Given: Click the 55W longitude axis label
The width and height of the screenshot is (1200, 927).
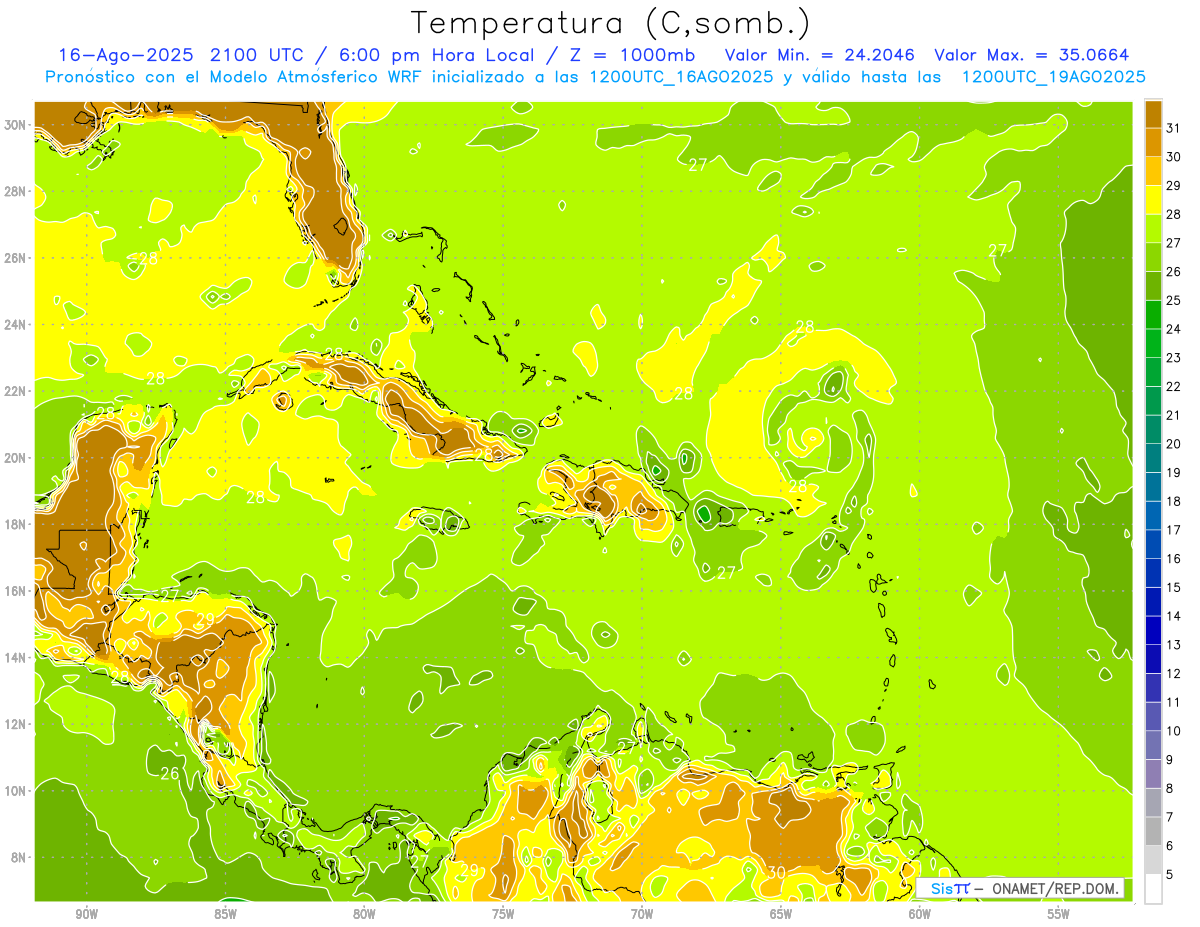Looking at the screenshot, I should (1059, 913).
